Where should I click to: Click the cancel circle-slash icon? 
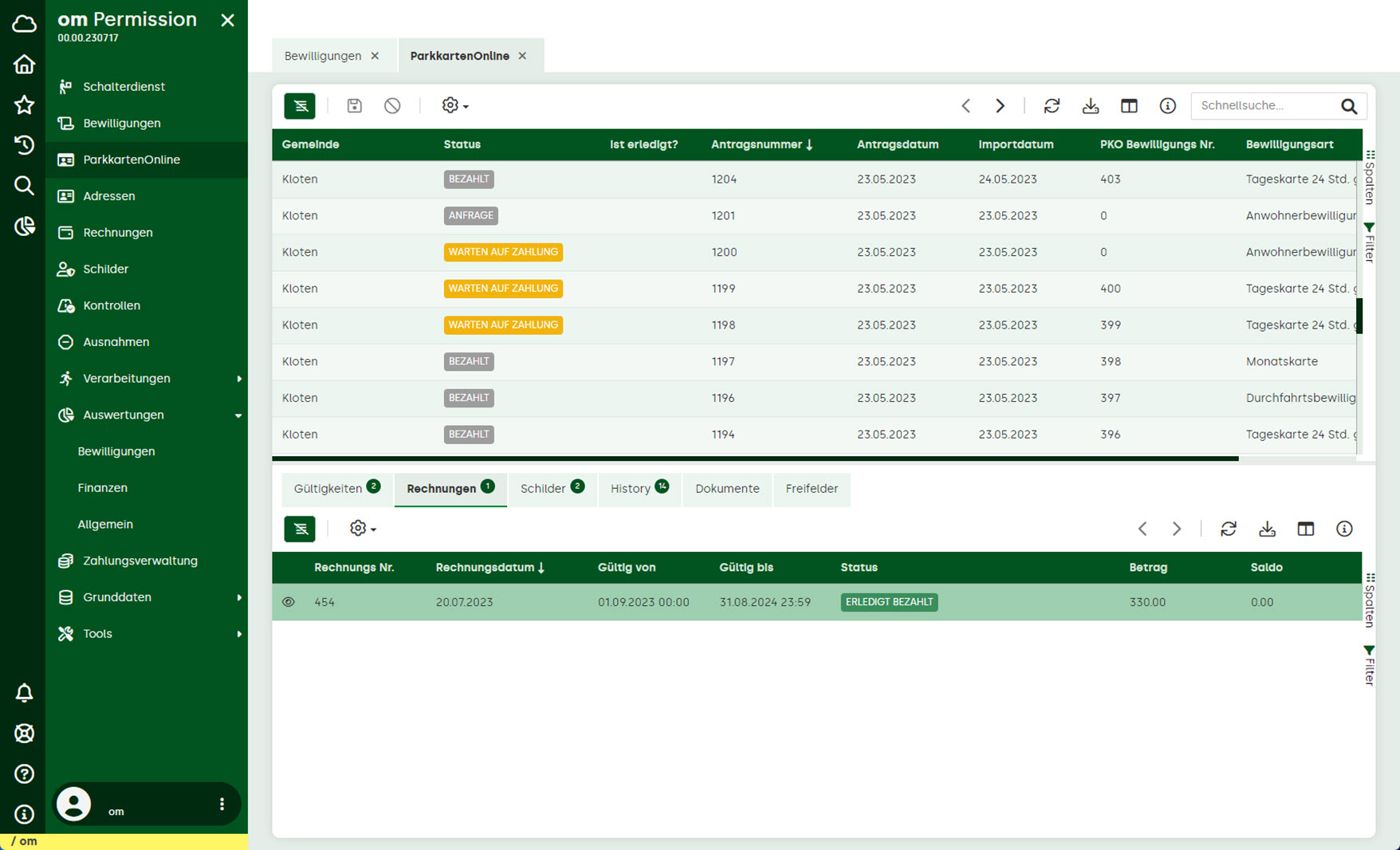(x=392, y=105)
